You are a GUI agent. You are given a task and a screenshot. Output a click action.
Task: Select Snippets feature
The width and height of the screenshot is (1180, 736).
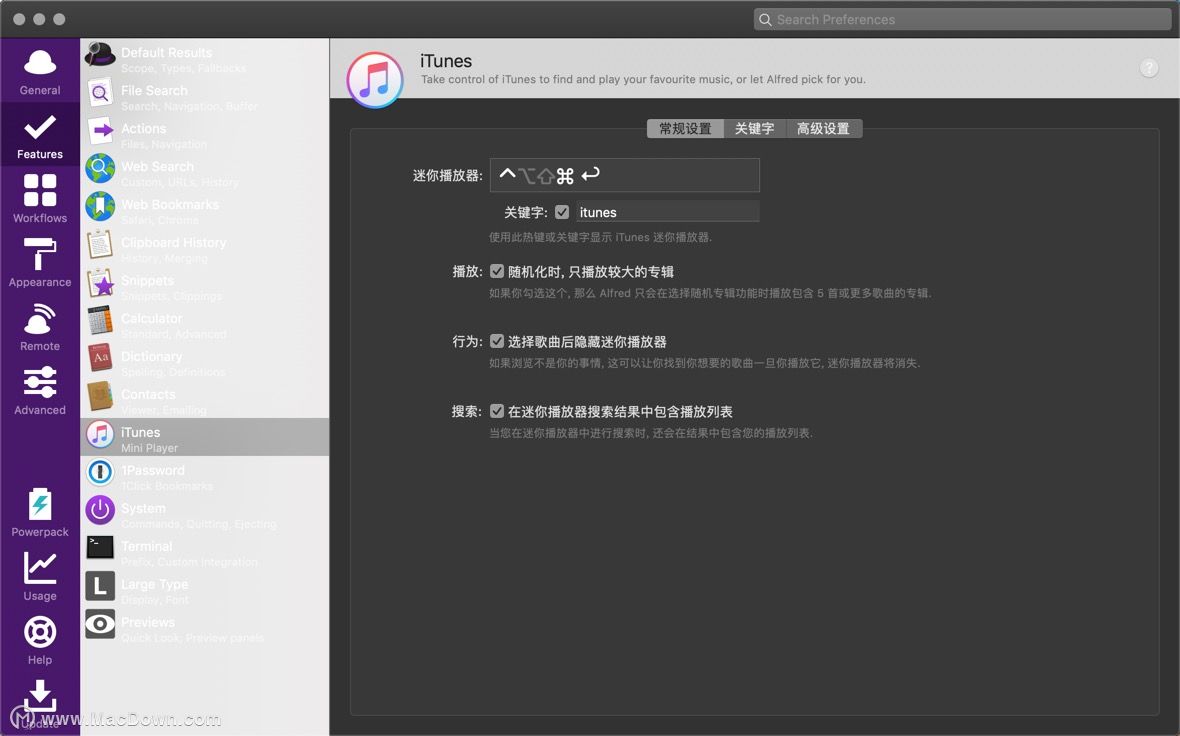tap(205, 287)
